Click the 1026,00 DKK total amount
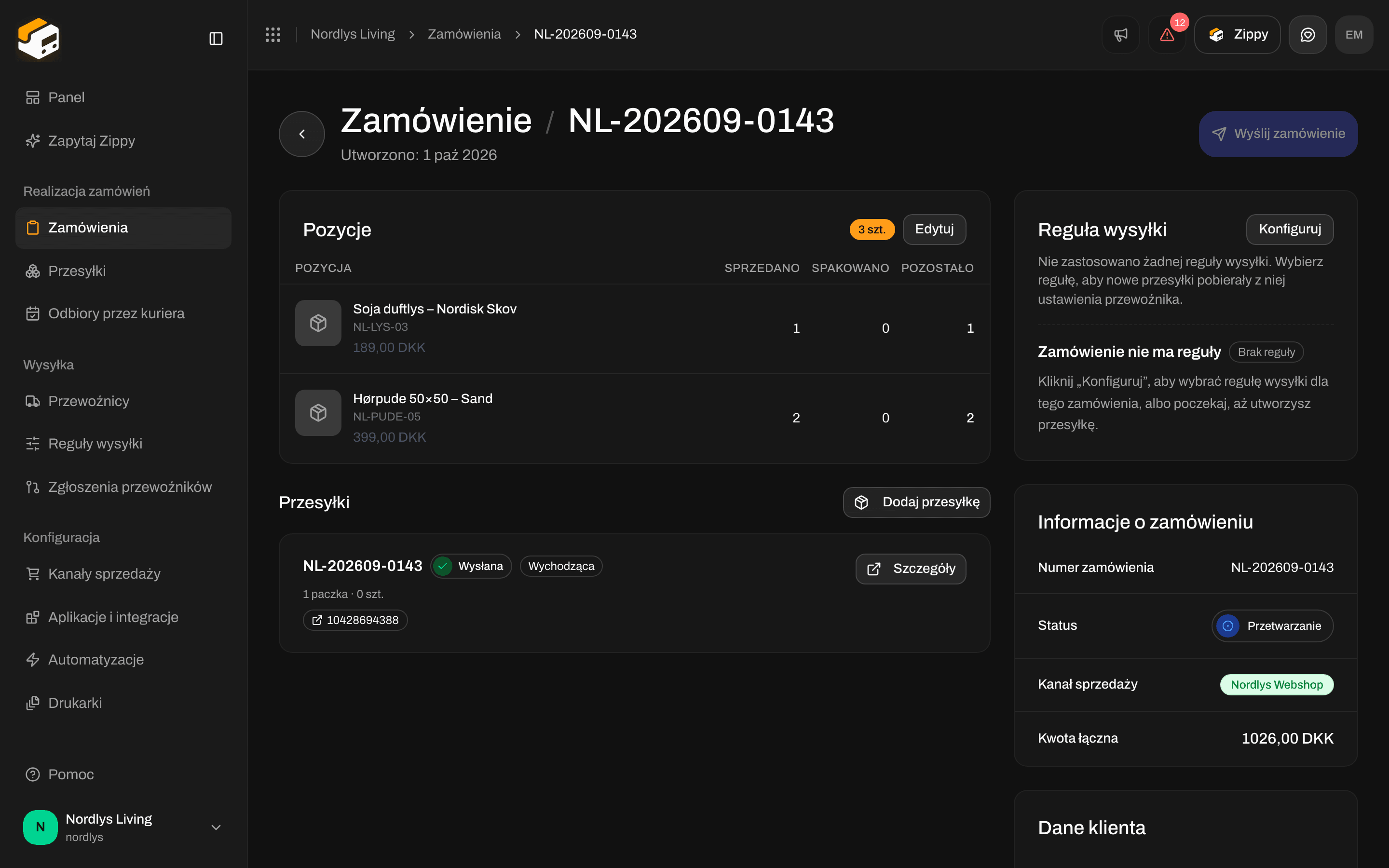 pyautogui.click(x=1287, y=738)
